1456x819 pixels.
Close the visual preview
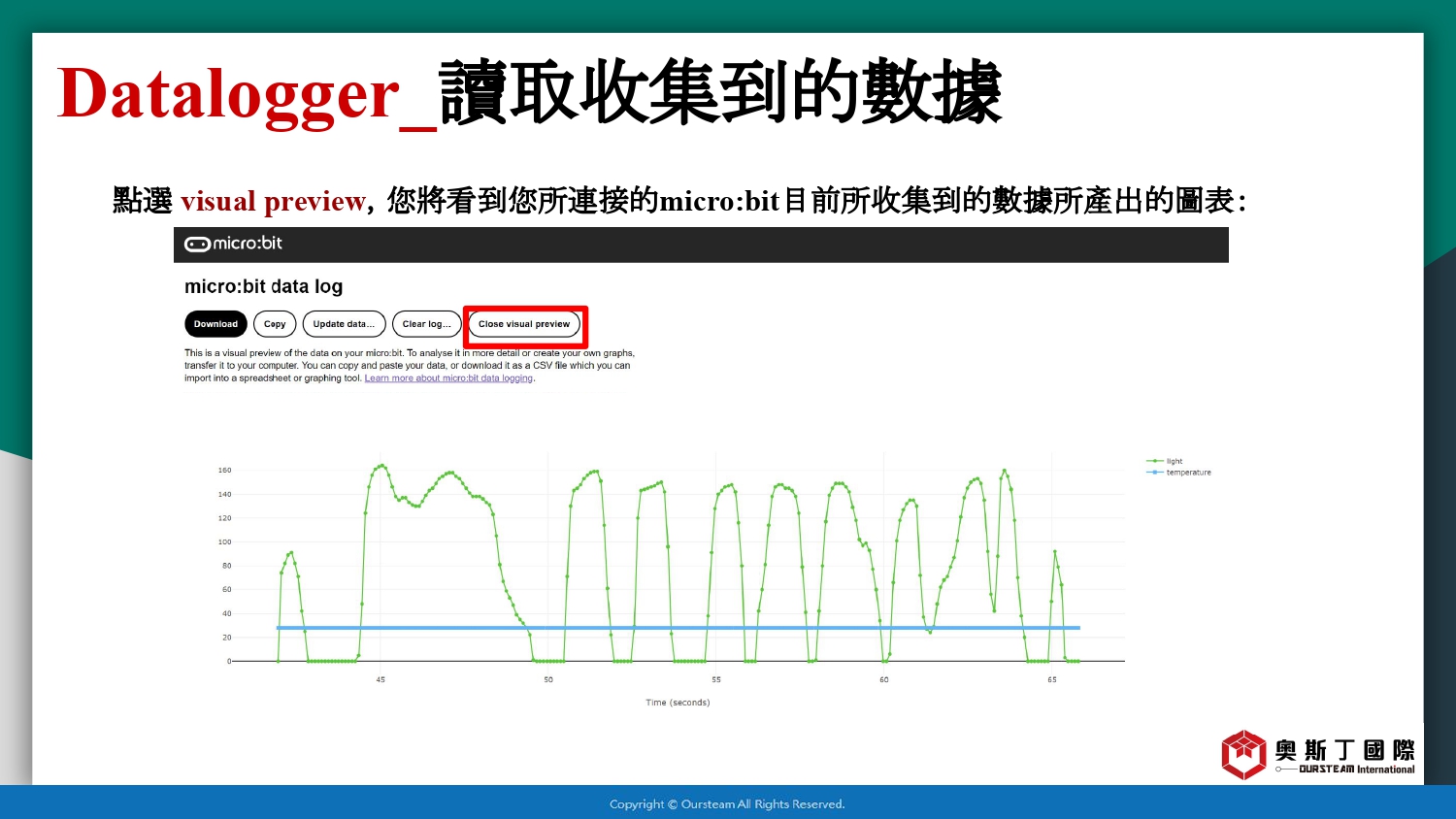pos(524,324)
